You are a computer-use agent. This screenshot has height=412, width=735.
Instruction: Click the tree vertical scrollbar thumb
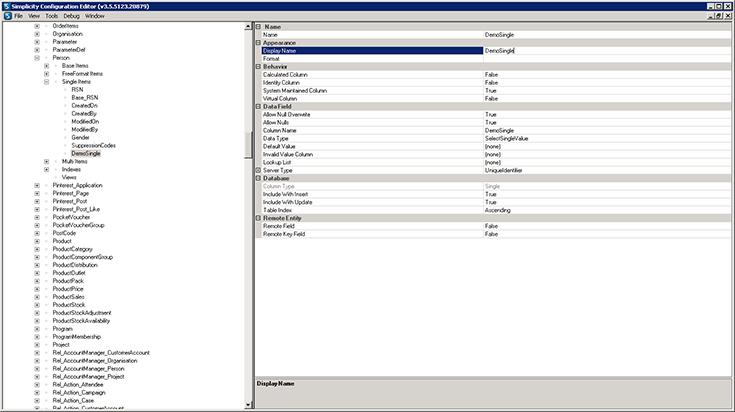(248, 145)
